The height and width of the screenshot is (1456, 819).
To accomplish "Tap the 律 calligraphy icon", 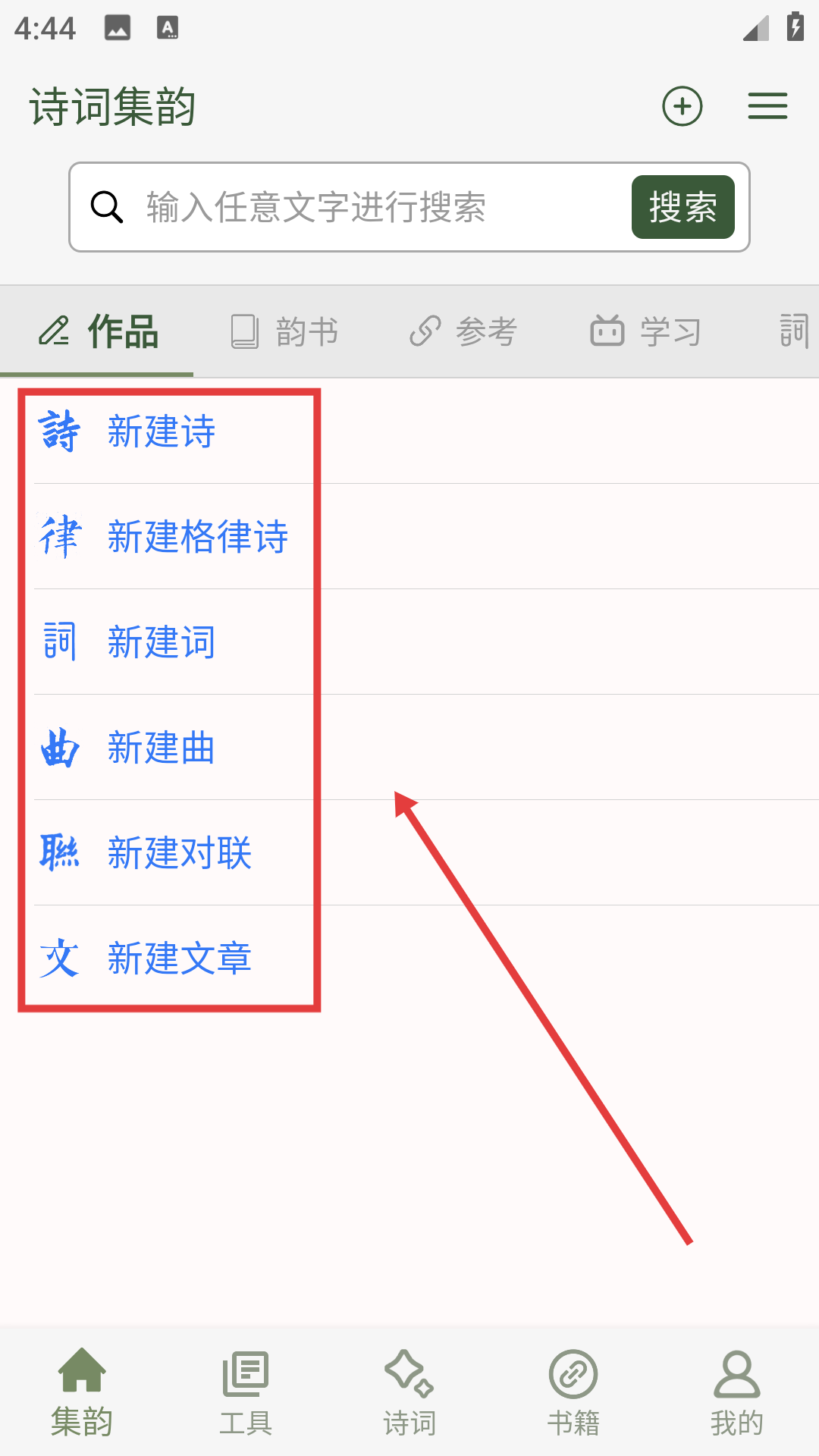I will pos(59,536).
